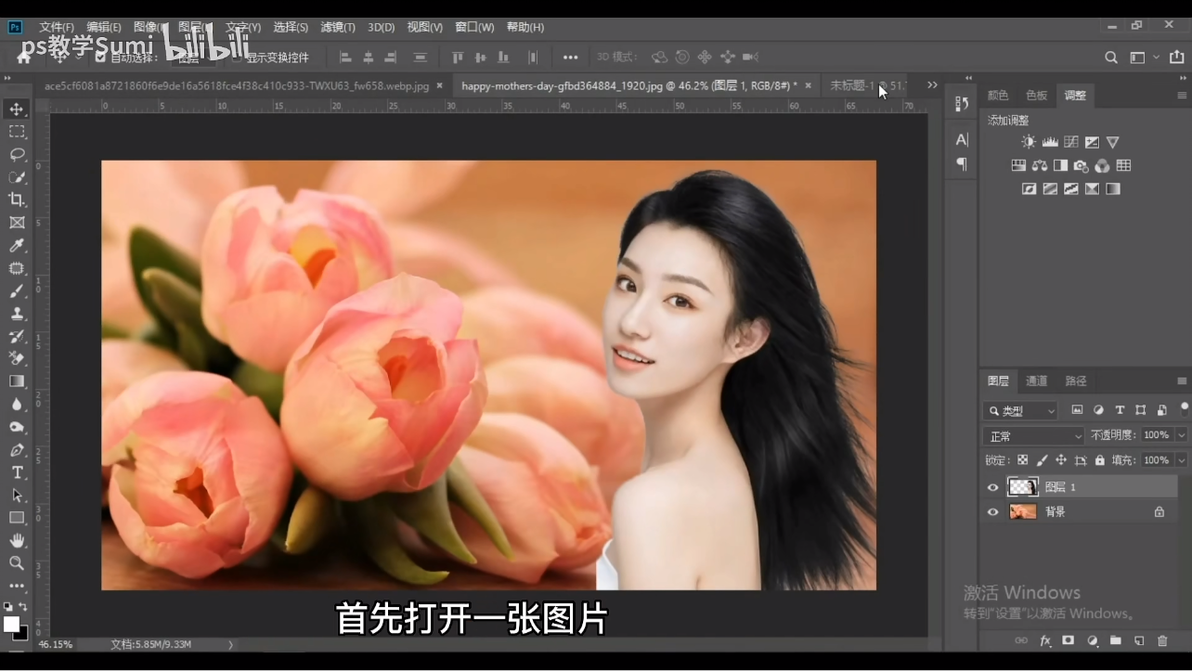Add a Vibrance adjustment

(1113, 142)
